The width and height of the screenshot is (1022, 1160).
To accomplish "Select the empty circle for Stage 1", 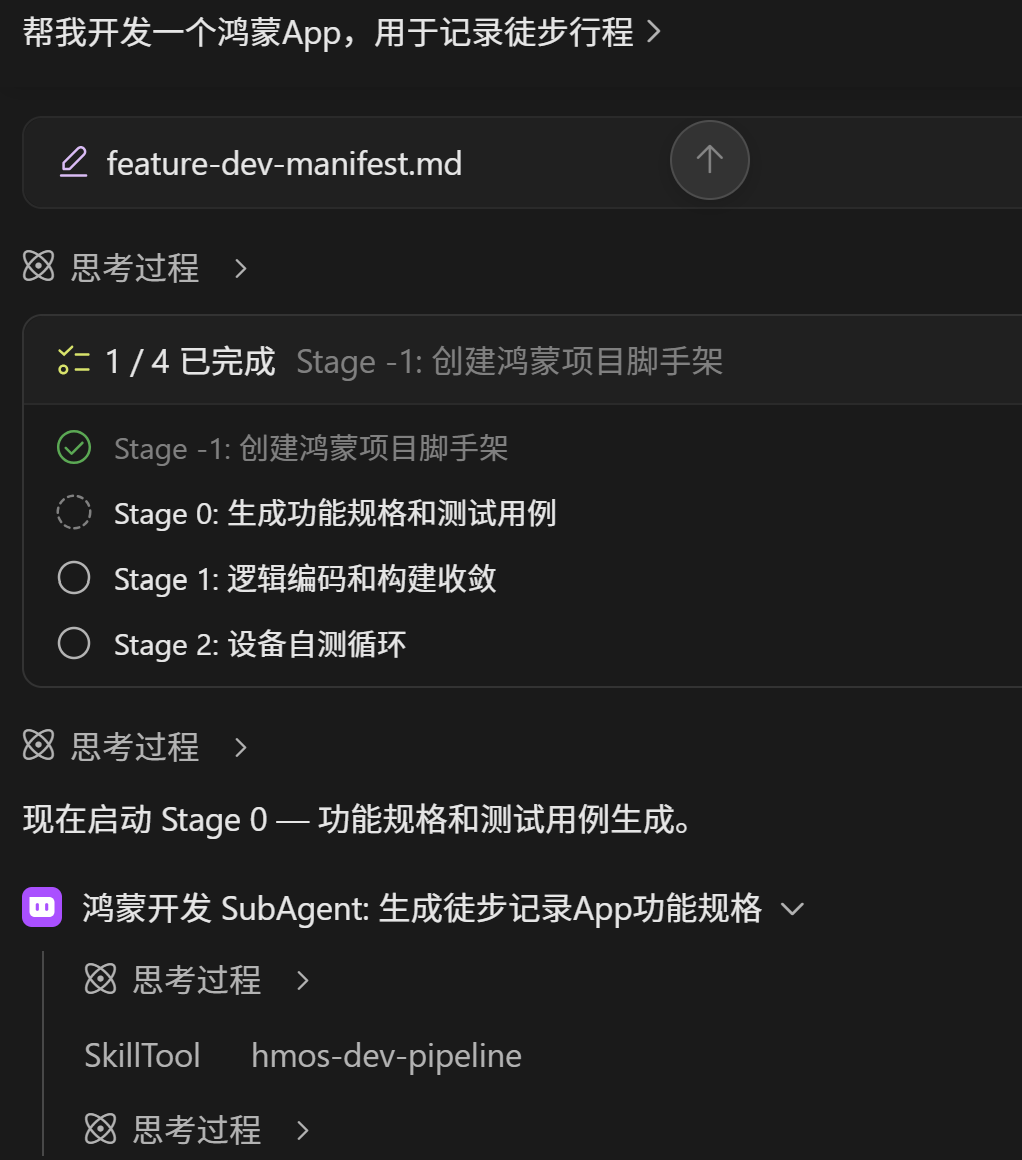I will pyautogui.click(x=74, y=578).
